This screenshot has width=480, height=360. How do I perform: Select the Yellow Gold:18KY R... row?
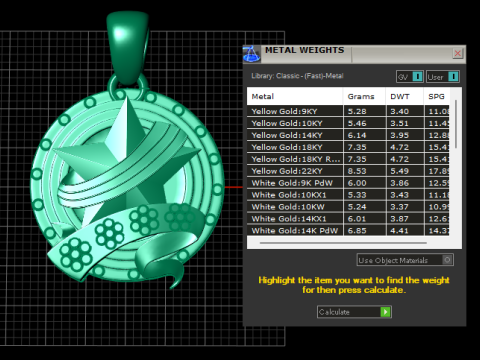348,159
